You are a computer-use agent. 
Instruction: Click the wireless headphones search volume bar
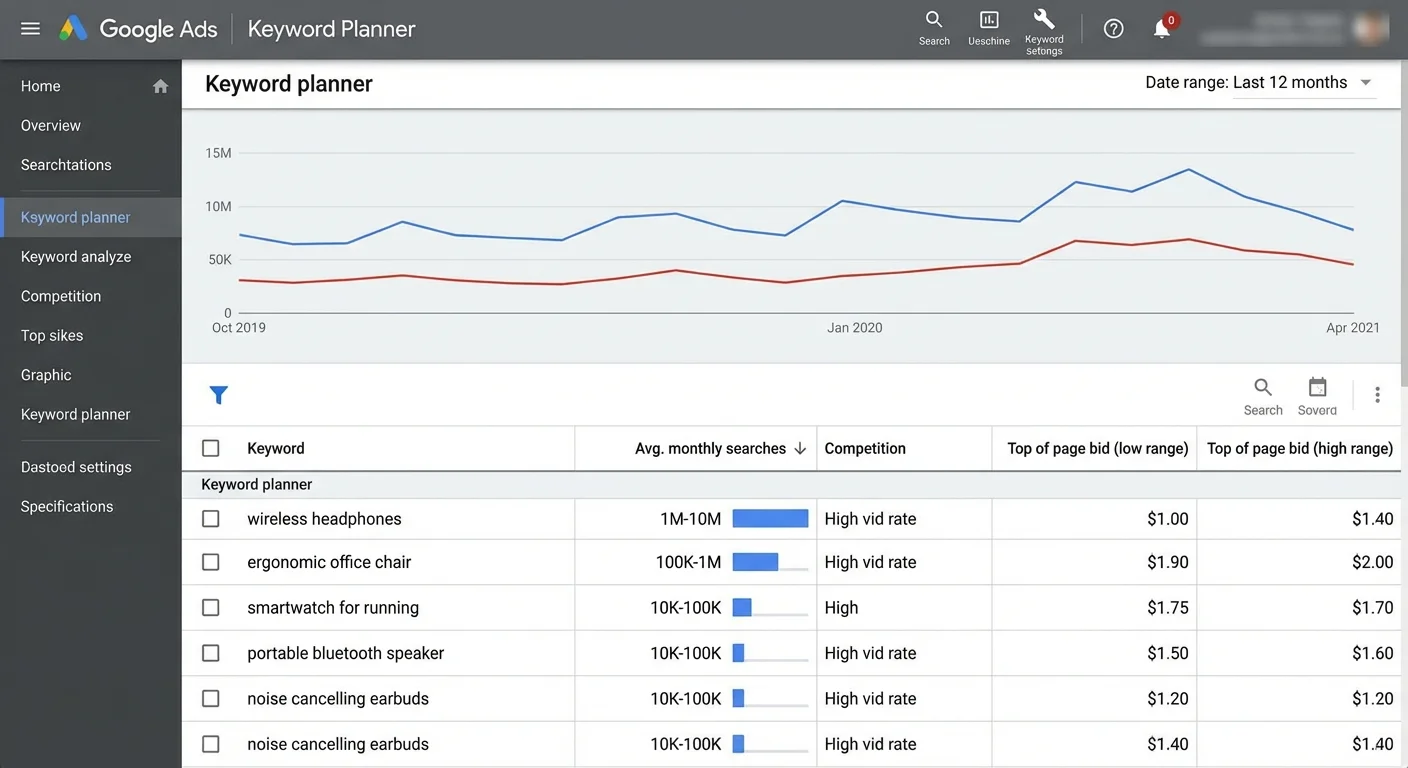(770, 519)
